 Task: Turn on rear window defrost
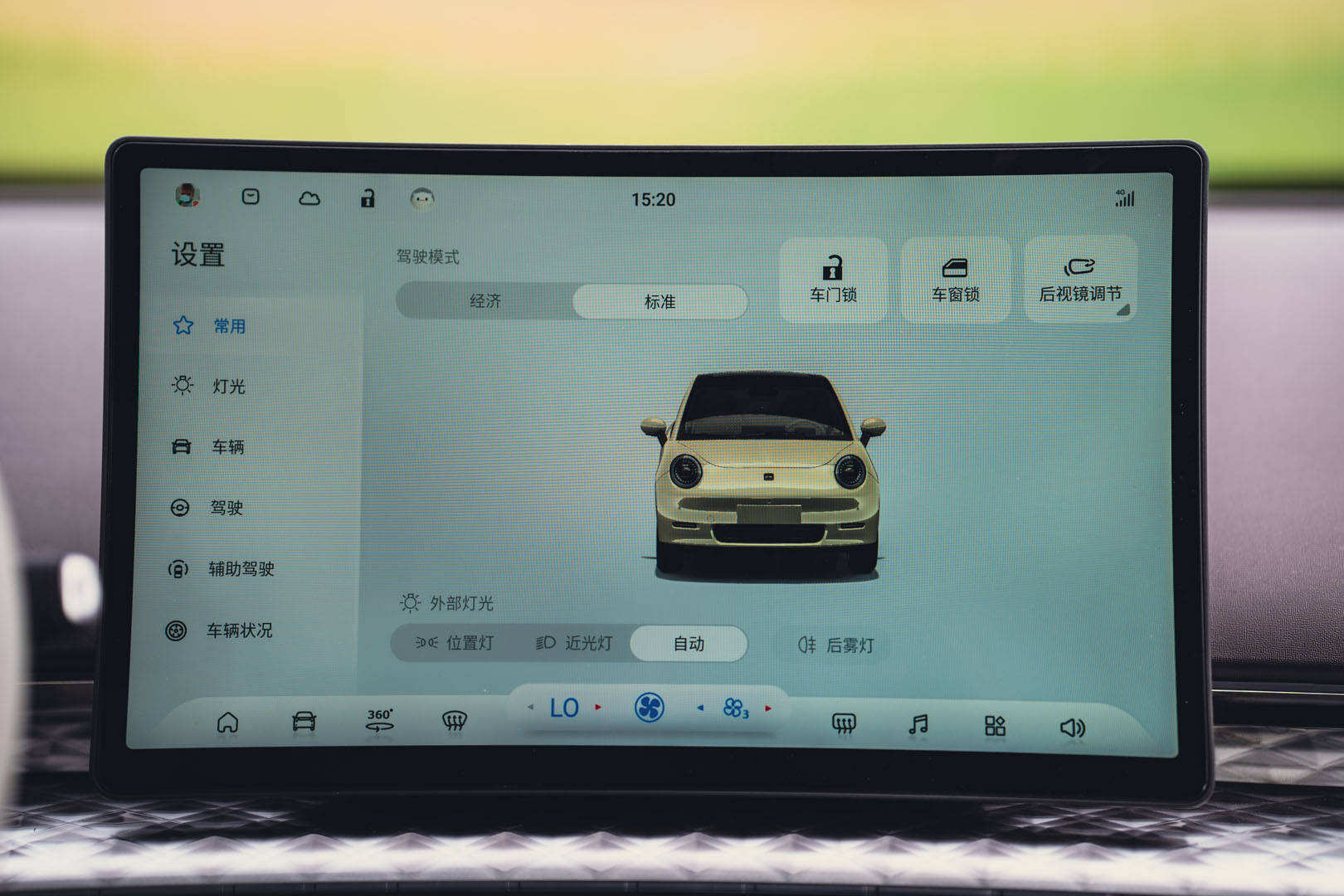coord(843,724)
